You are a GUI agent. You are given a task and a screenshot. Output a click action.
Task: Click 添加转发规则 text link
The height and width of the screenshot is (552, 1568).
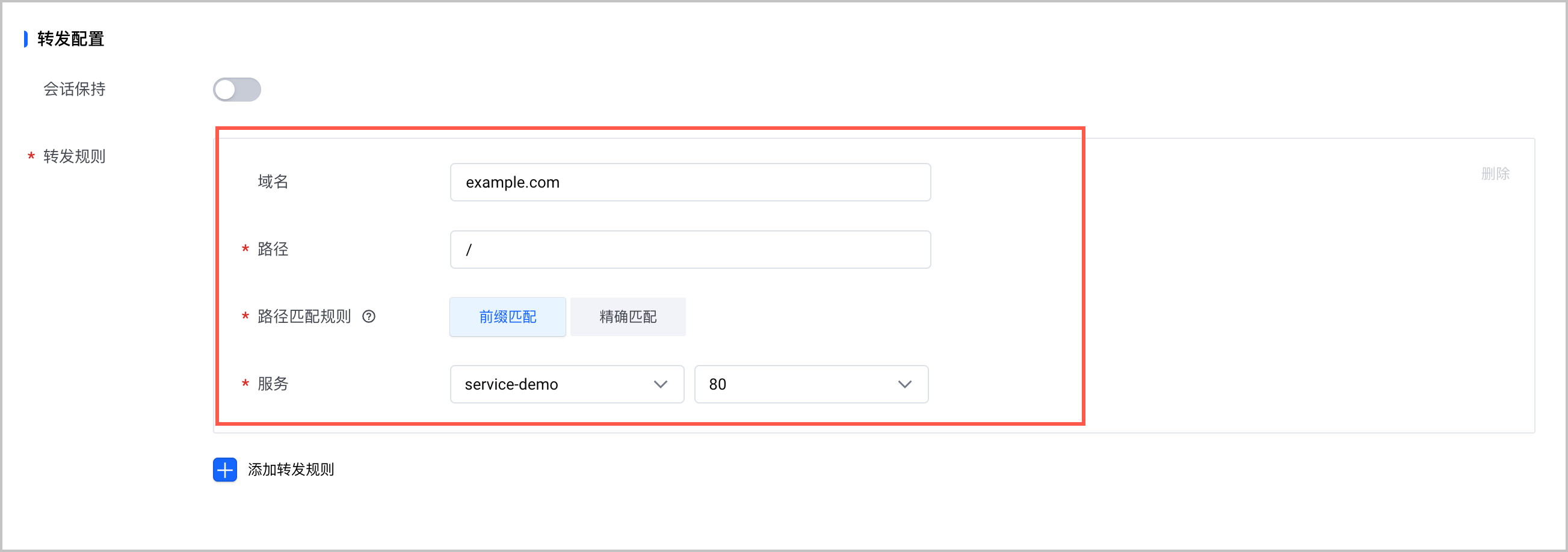pos(291,469)
